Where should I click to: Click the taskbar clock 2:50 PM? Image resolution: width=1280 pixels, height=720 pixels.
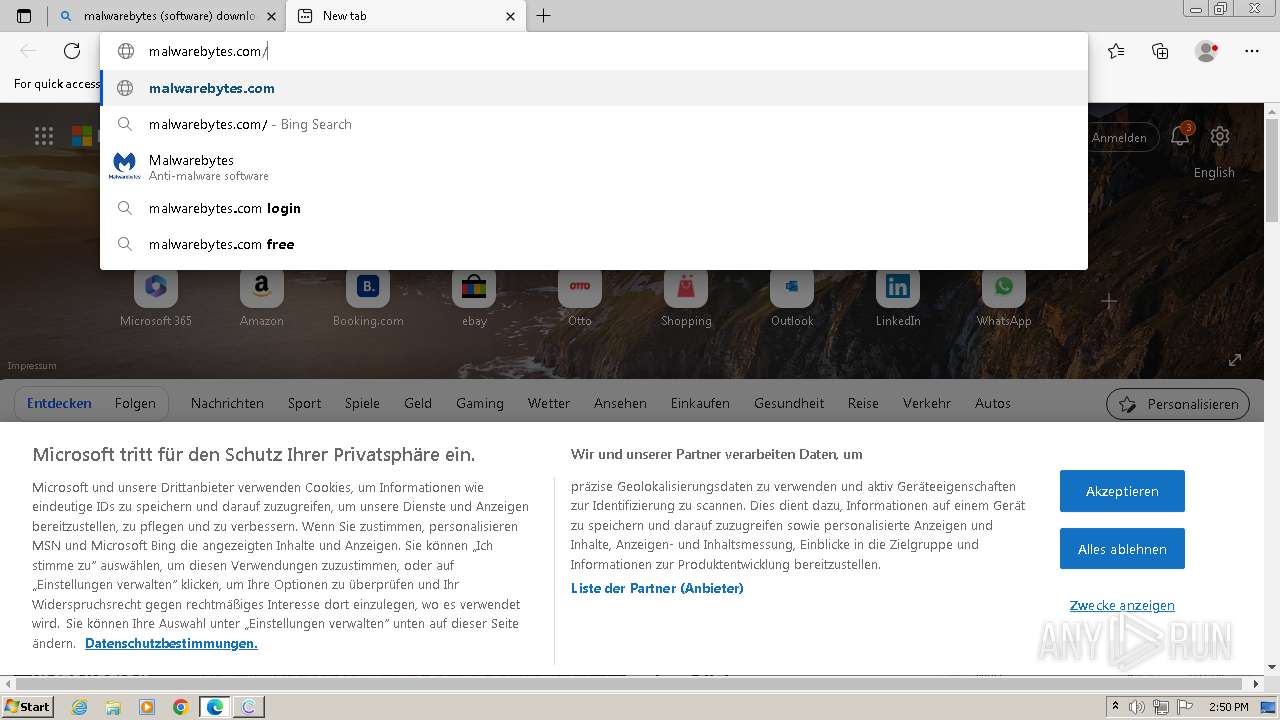(1228, 707)
